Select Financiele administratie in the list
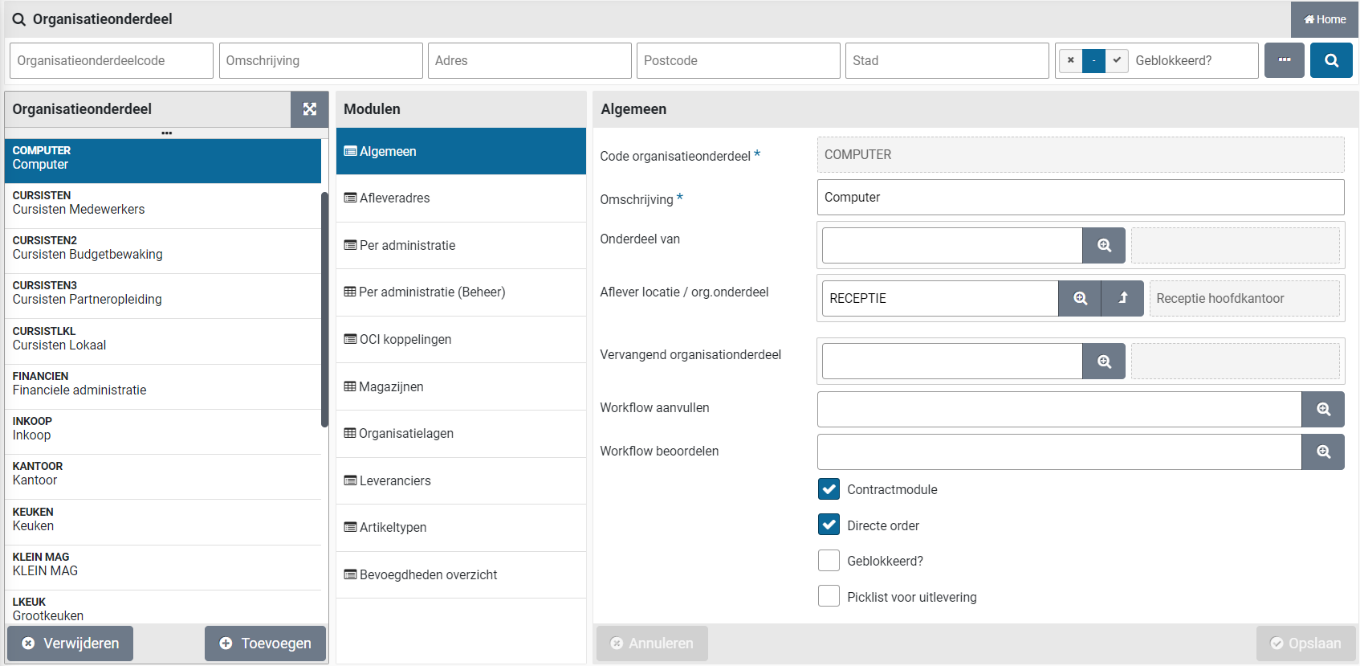 [162, 384]
